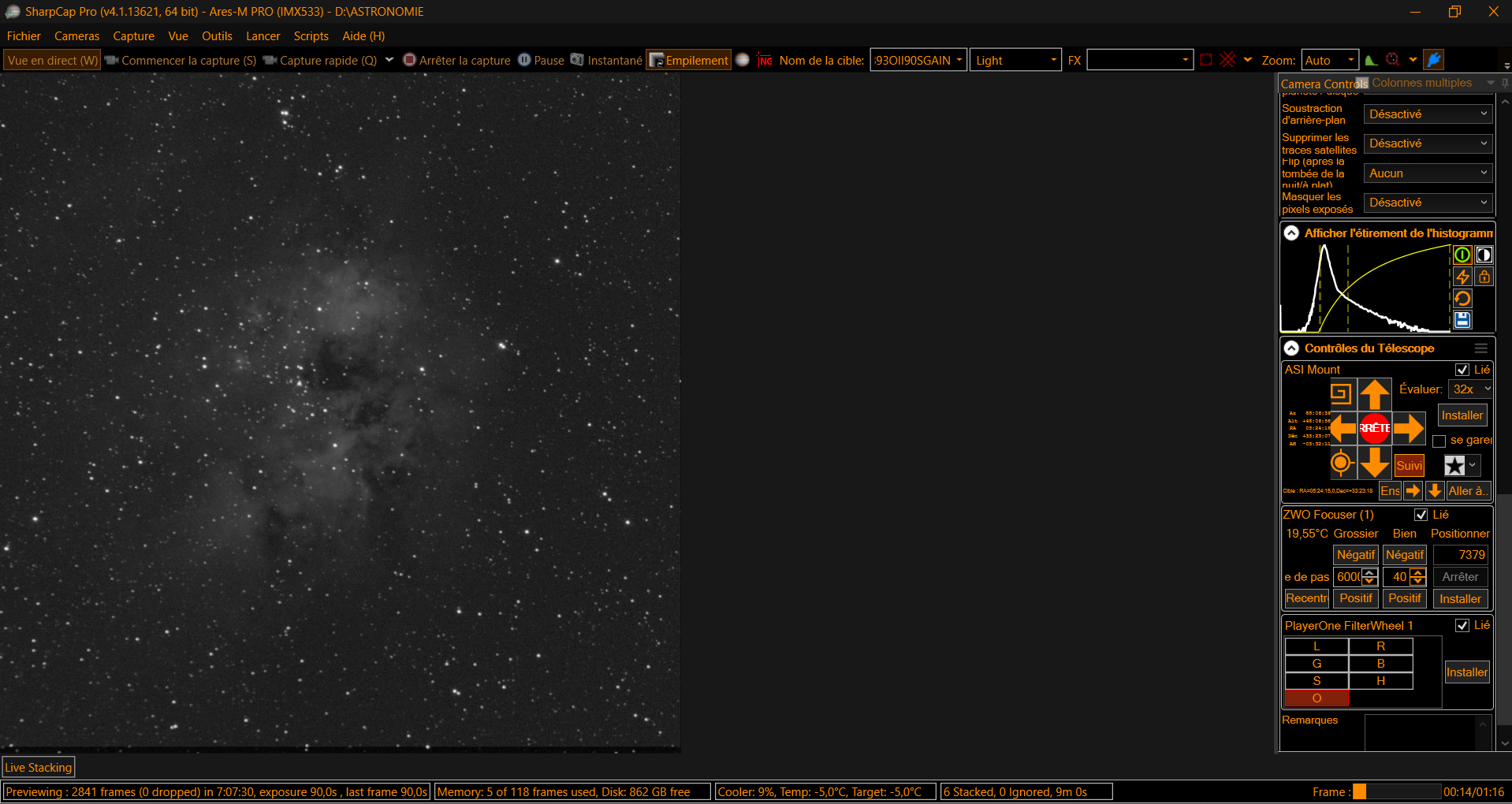Toggle the green histogram toolbar icon
The width and height of the screenshot is (1512, 804).
pyautogui.click(x=1372, y=60)
